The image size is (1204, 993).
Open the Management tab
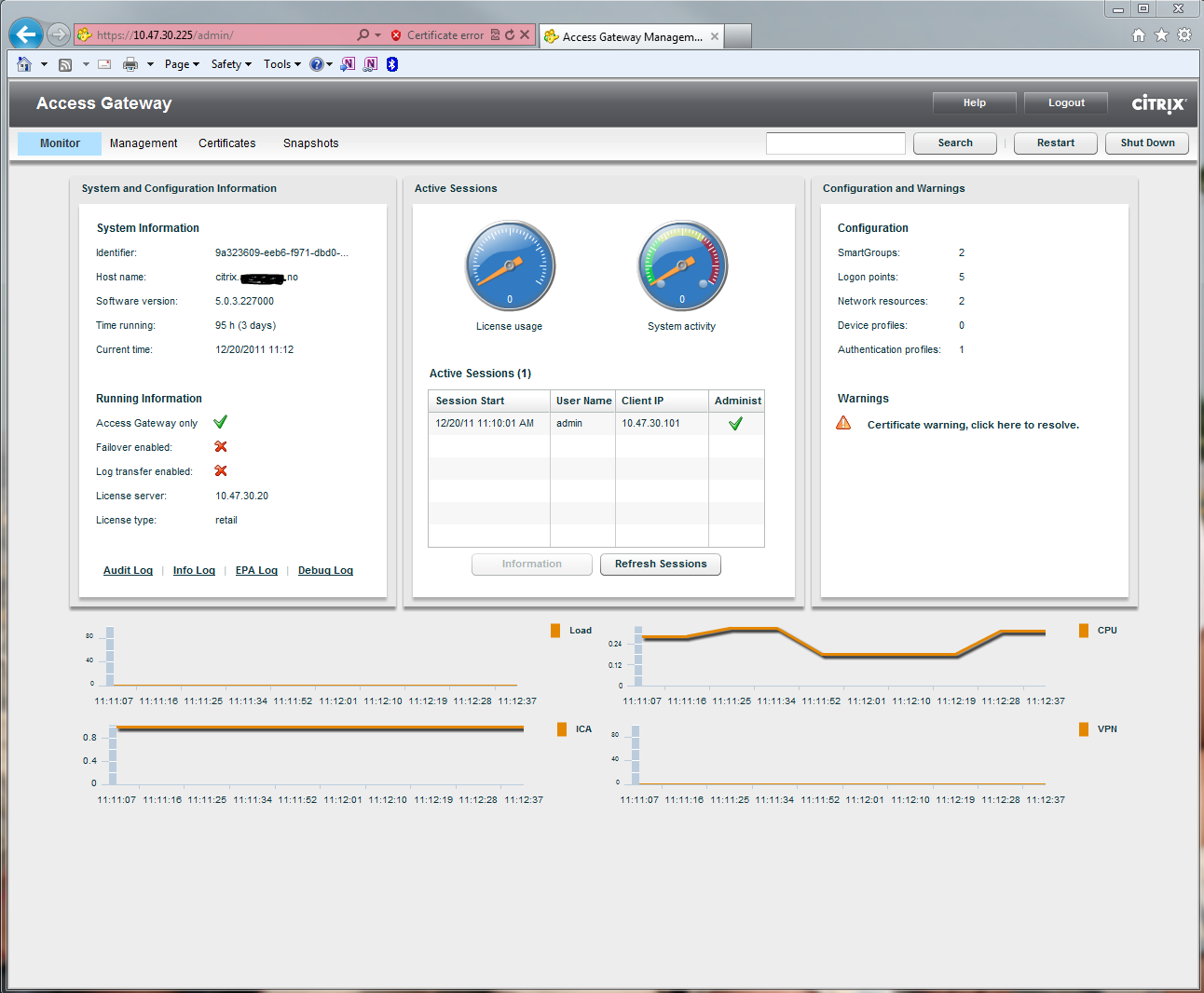[x=144, y=143]
